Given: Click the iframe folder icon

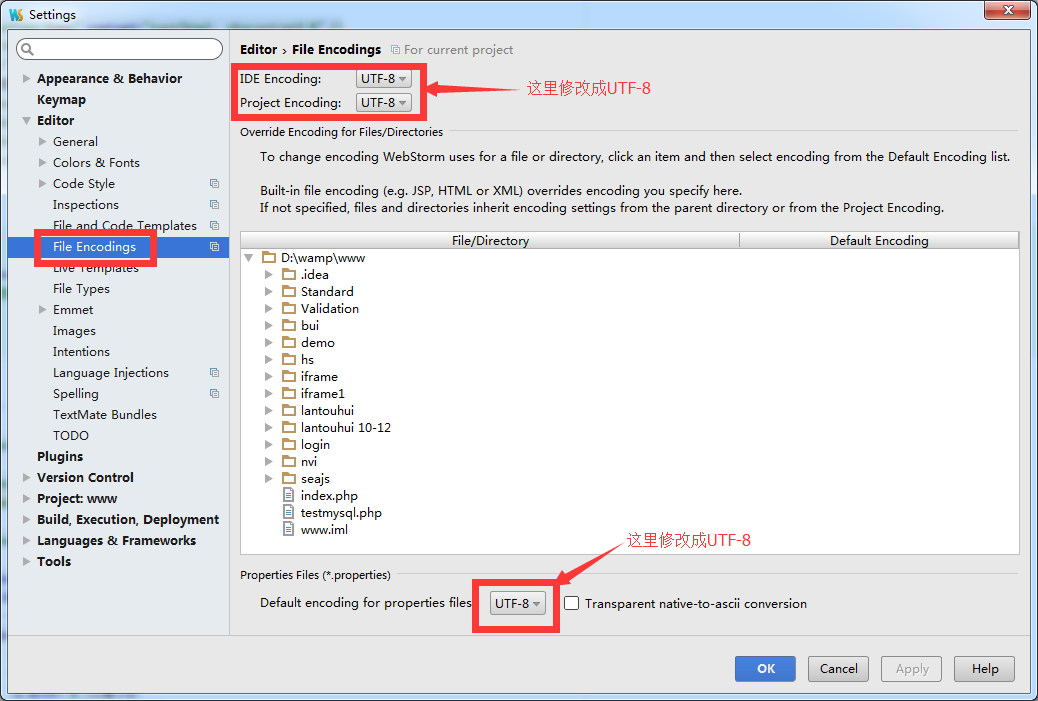Looking at the screenshot, I should pos(289,376).
